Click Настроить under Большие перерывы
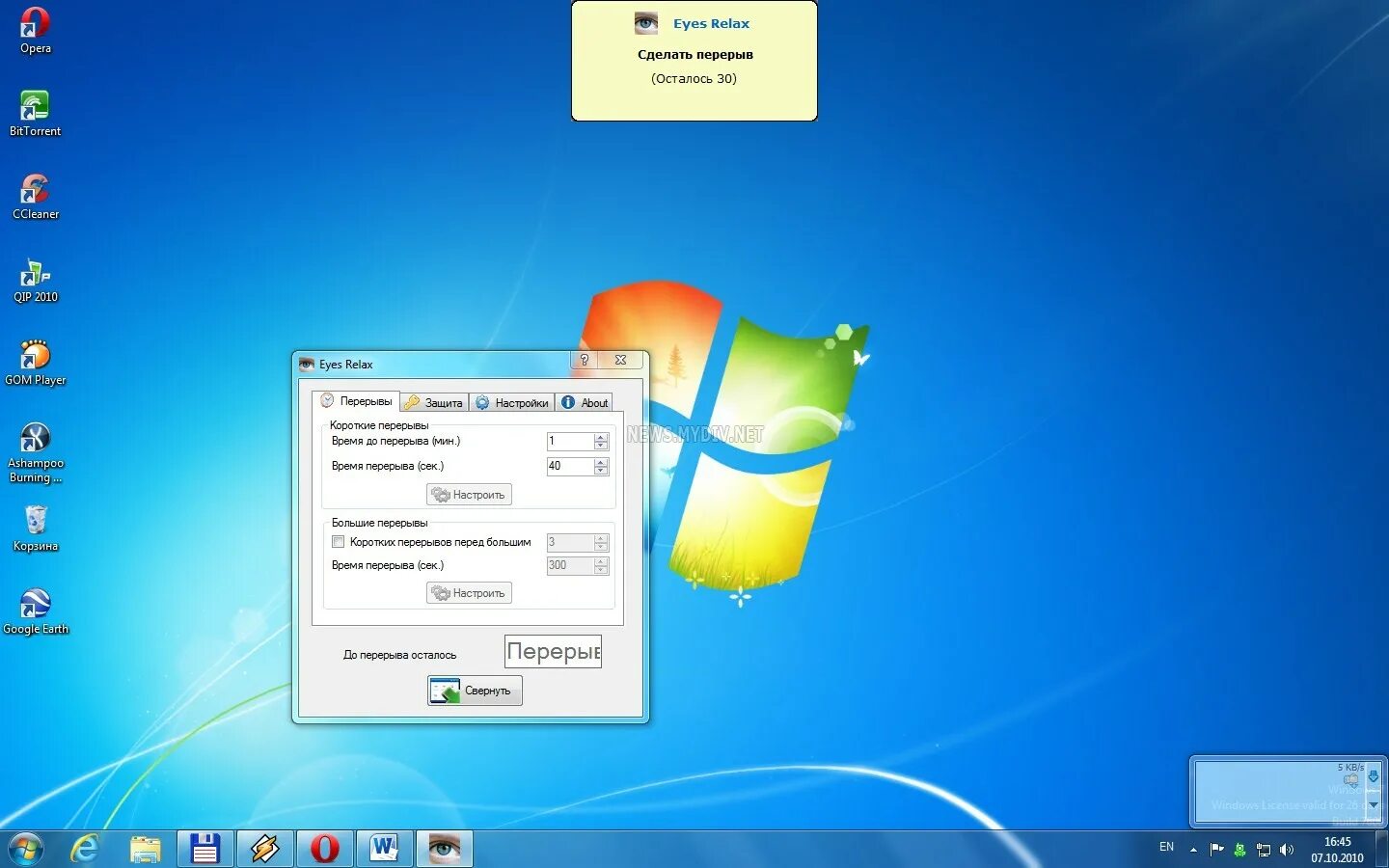The width and height of the screenshot is (1389, 868). [x=469, y=593]
